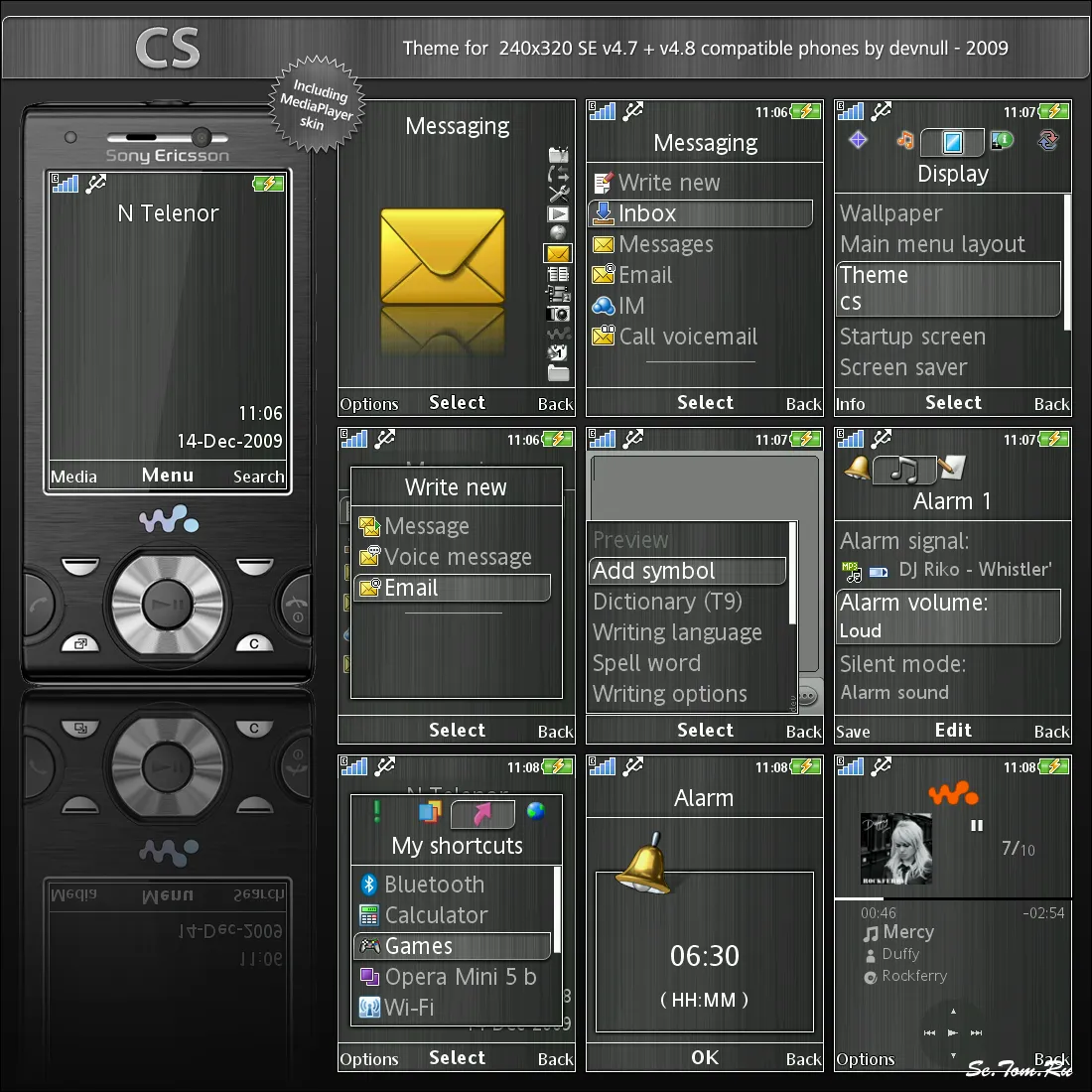This screenshot has width=1092, height=1092.
Task: Click Save softkey in Alarm 1 screen
Action: pyautogui.click(x=853, y=732)
